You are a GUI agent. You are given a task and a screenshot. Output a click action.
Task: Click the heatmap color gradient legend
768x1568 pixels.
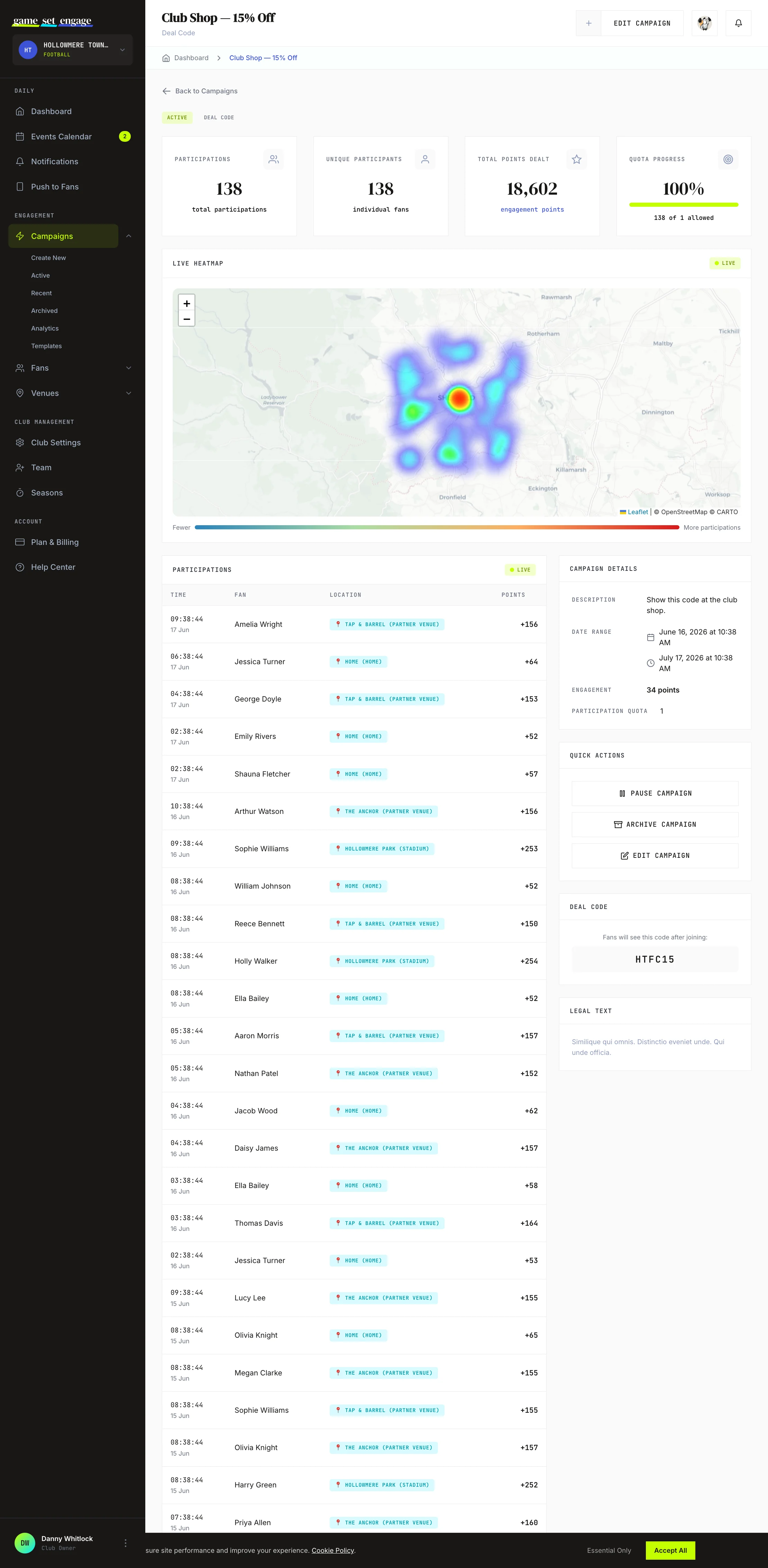(437, 528)
